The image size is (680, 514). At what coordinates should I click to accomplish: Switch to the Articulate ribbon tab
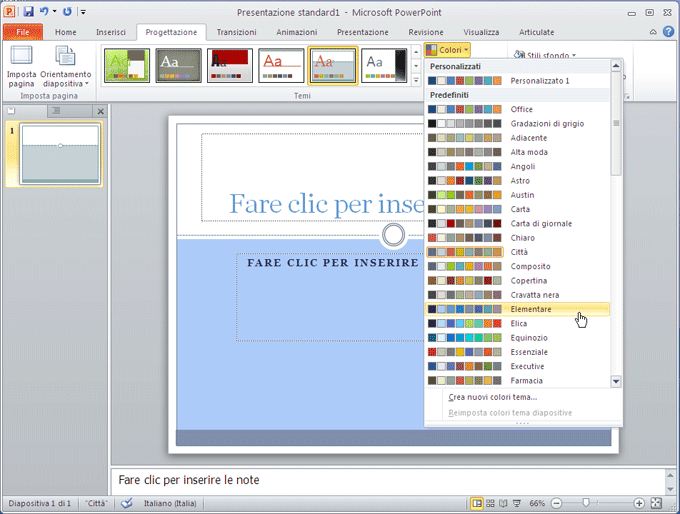point(536,32)
